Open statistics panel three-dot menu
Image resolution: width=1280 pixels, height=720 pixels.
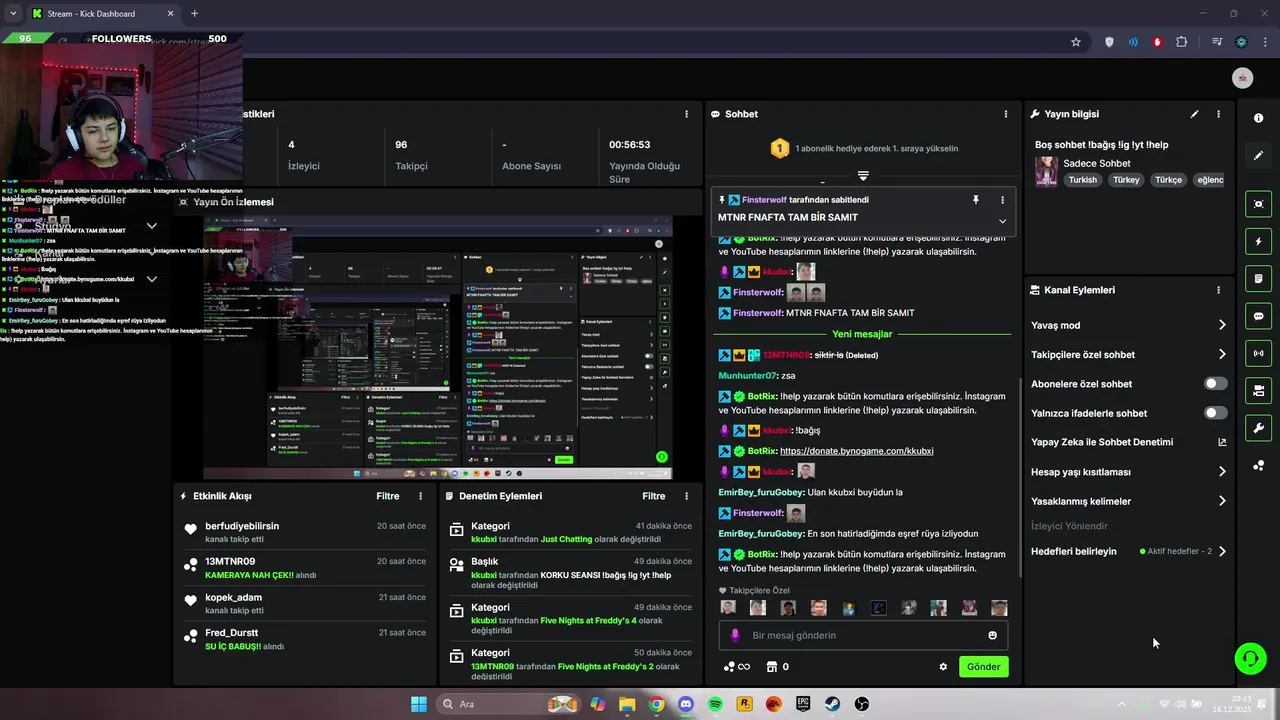(686, 114)
